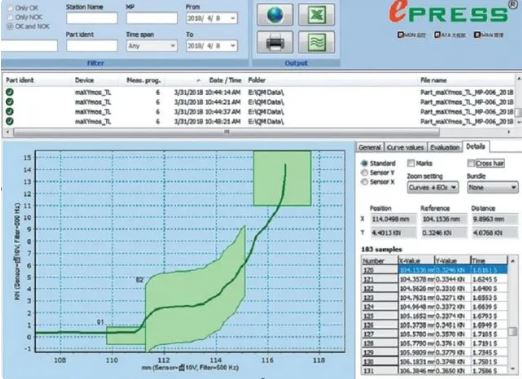Click the OK checkmark icon of 10:44:21 entry
The height and width of the screenshot is (379, 522).
[10, 102]
